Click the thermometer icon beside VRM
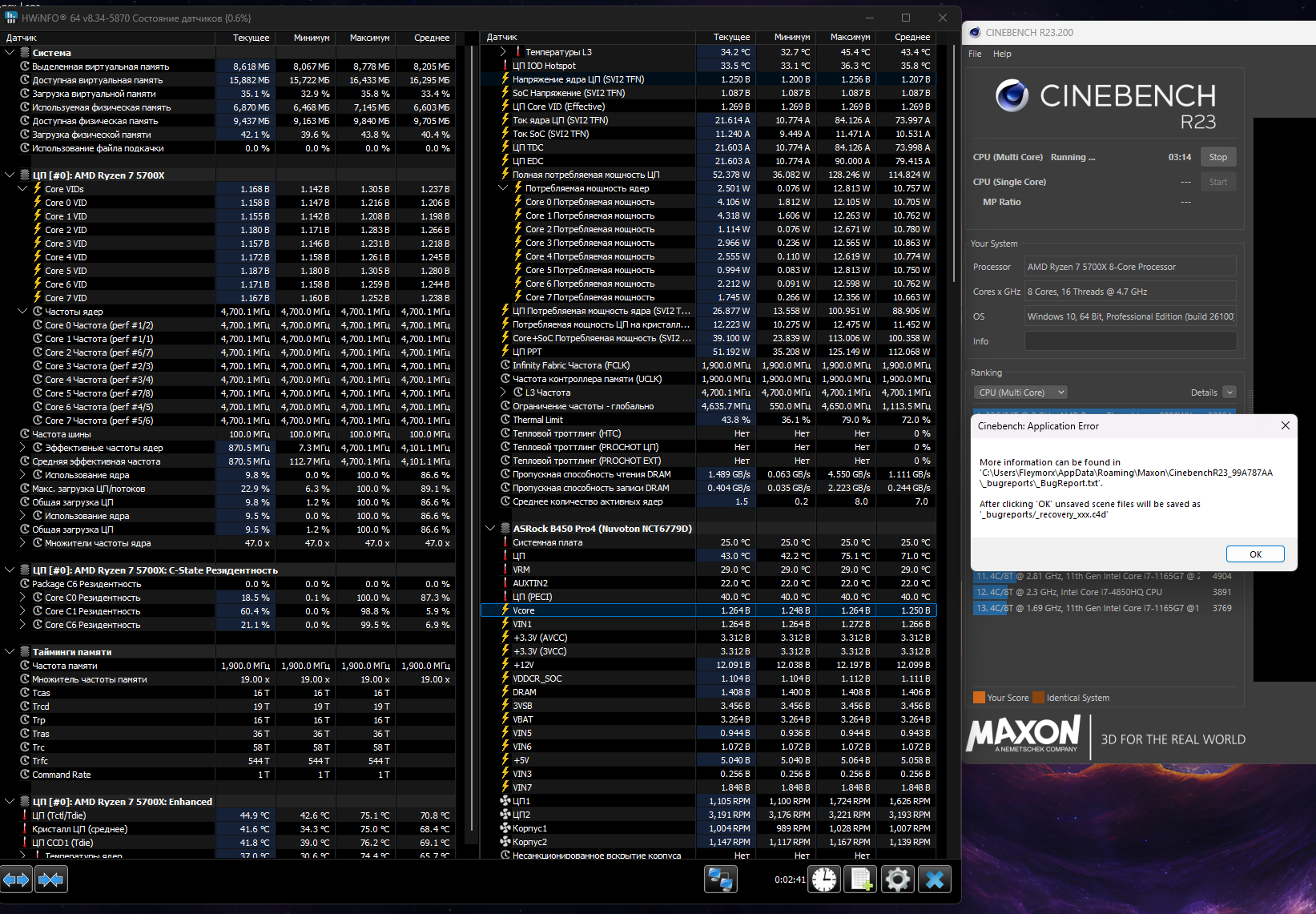1316x914 pixels. (505, 570)
